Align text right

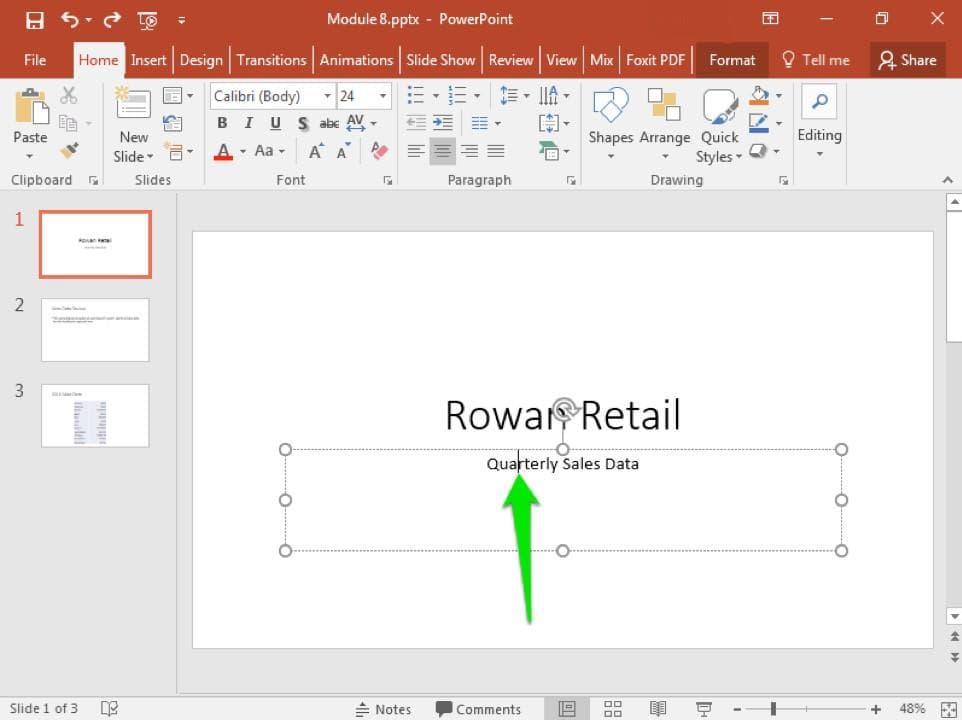pyautogui.click(x=469, y=150)
